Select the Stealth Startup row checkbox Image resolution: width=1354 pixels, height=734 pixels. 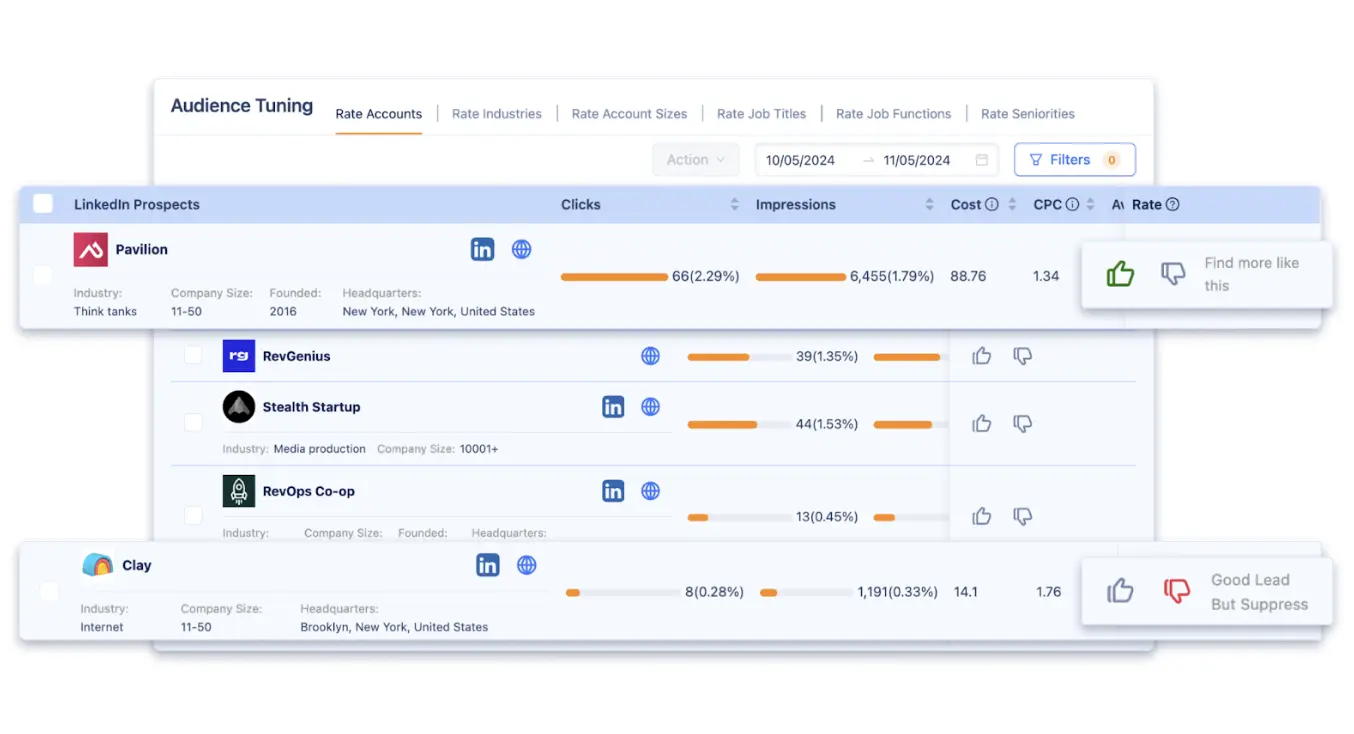(193, 423)
